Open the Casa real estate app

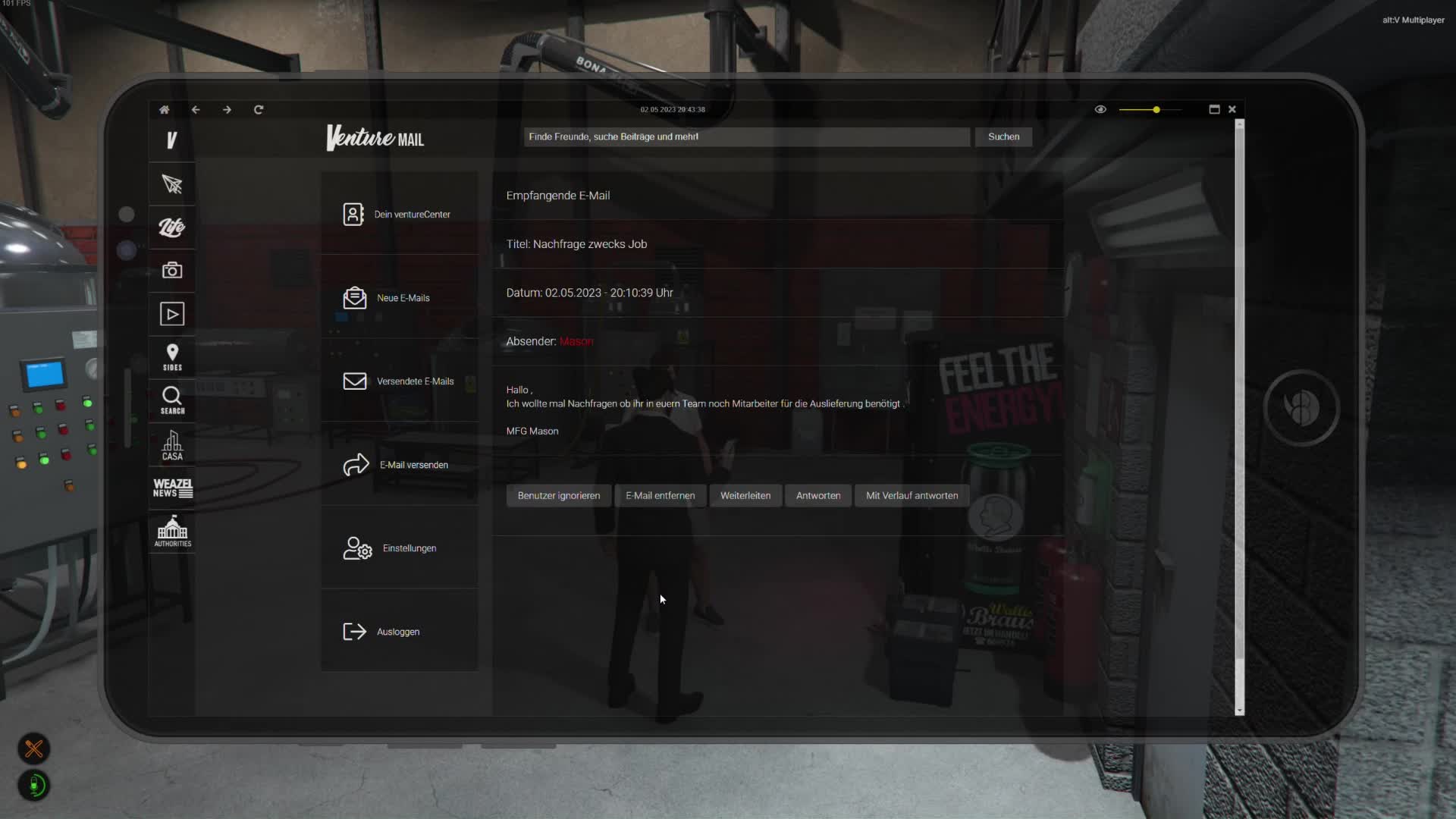click(x=172, y=446)
